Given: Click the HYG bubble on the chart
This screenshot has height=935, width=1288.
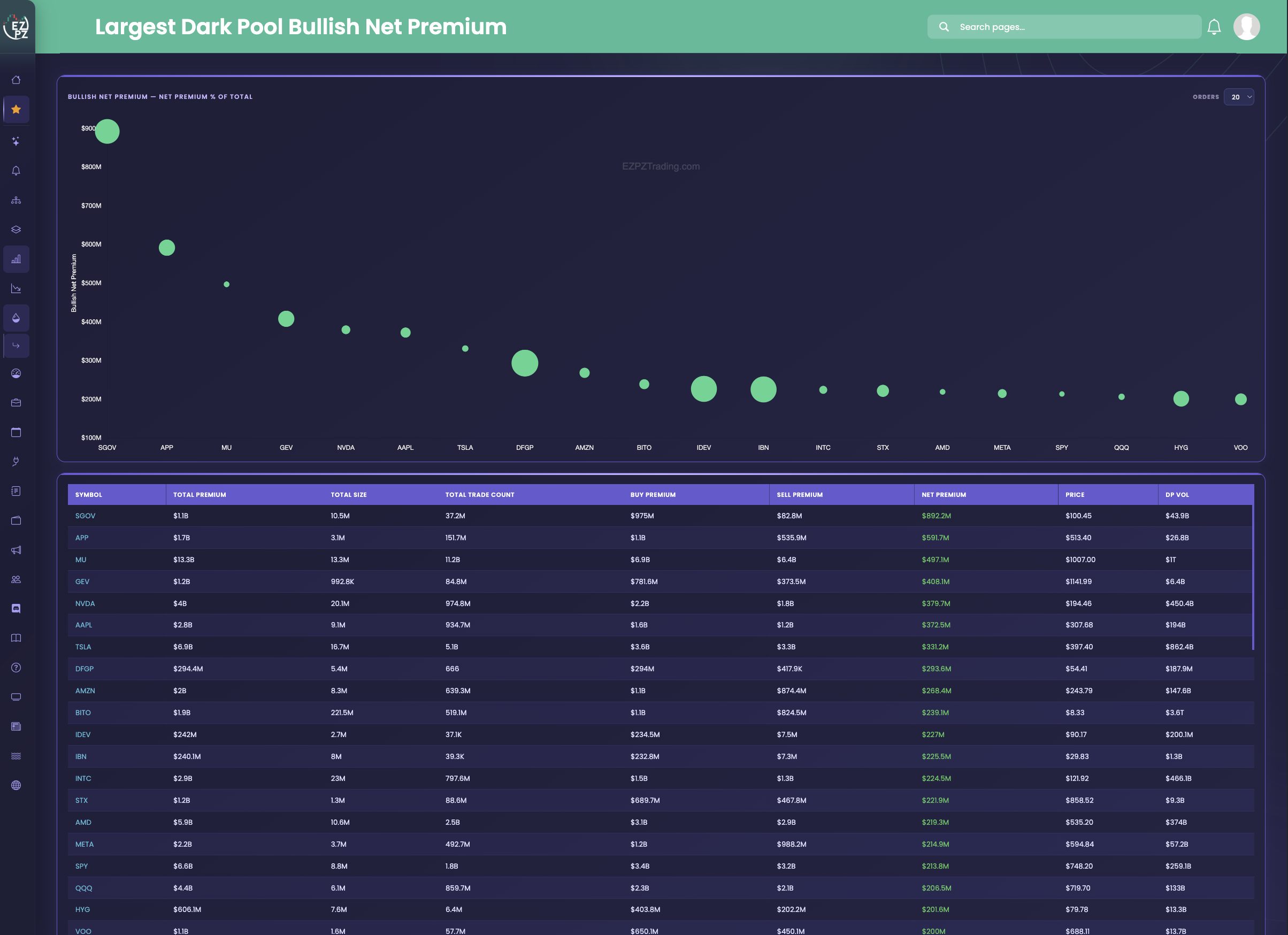Looking at the screenshot, I should (1181, 399).
